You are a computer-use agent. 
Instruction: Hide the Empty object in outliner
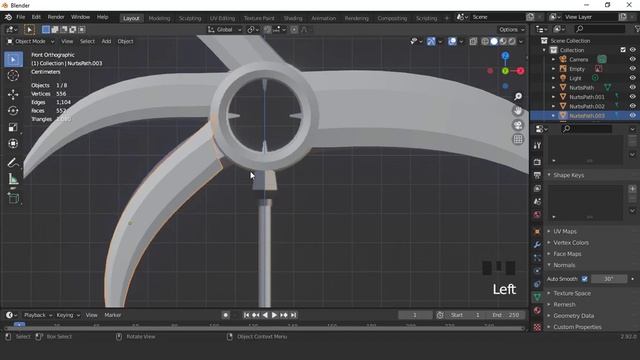[633, 69]
